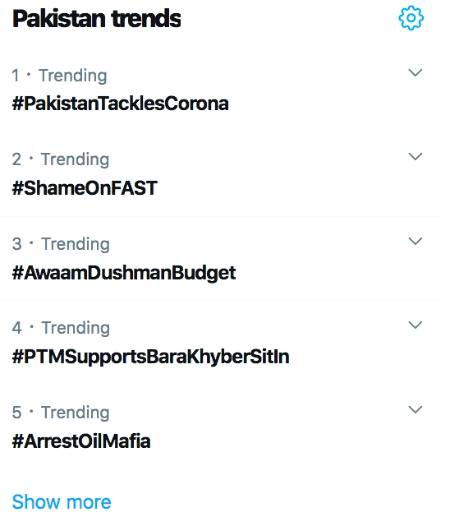Screen dimensions: 450x526
Task: Open more options for #PTMSupportsBaraKhyberSitIn
Action: [x=415, y=325]
